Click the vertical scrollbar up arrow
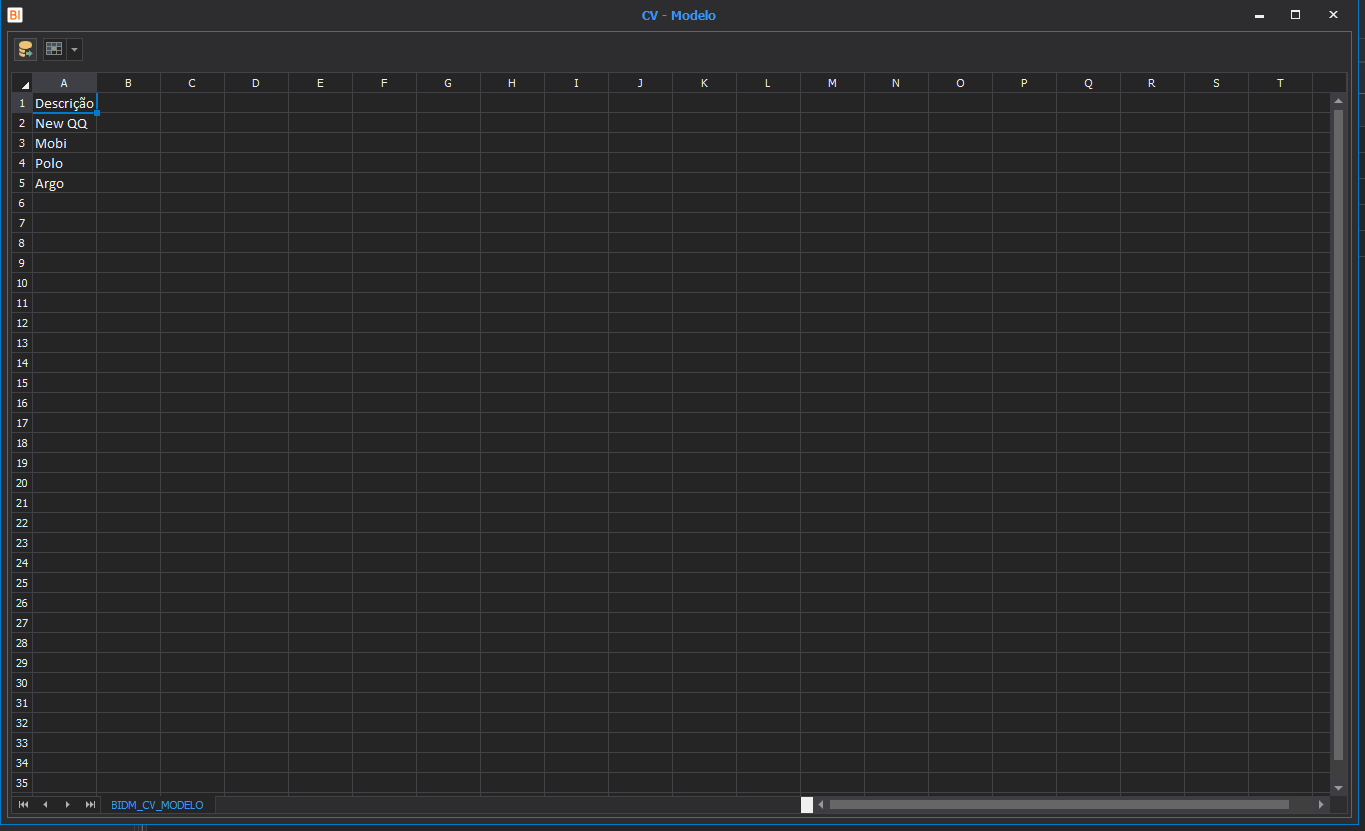Screen dimensions: 1365x831 [x=1338, y=101]
